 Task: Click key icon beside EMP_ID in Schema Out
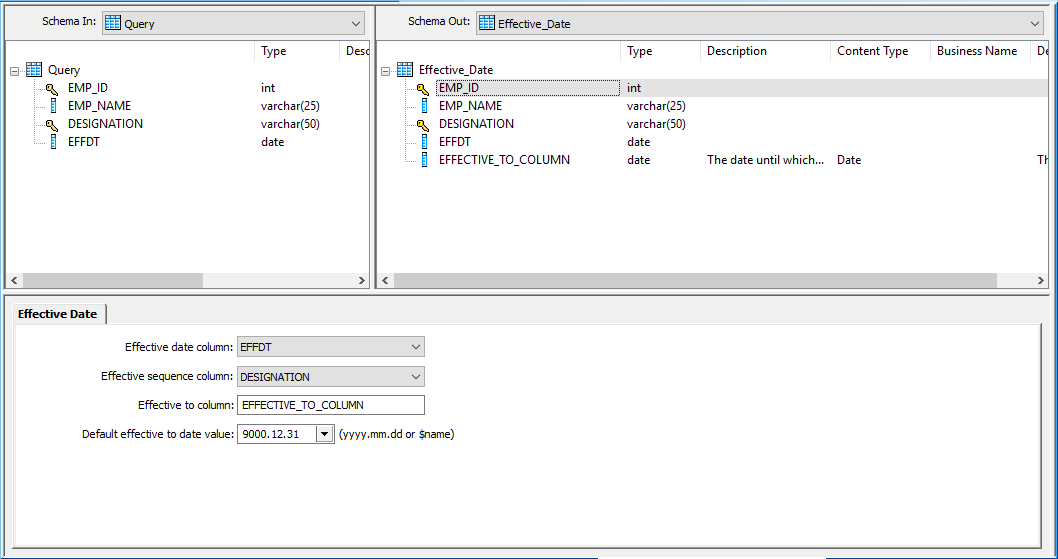point(423,88)
